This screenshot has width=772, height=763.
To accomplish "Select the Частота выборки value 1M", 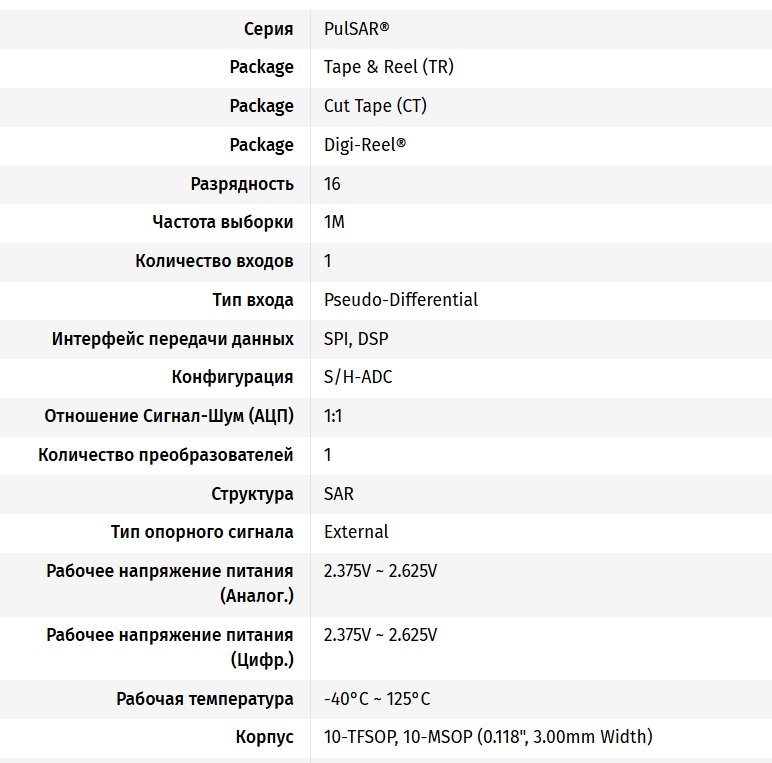I will [334, 222].
